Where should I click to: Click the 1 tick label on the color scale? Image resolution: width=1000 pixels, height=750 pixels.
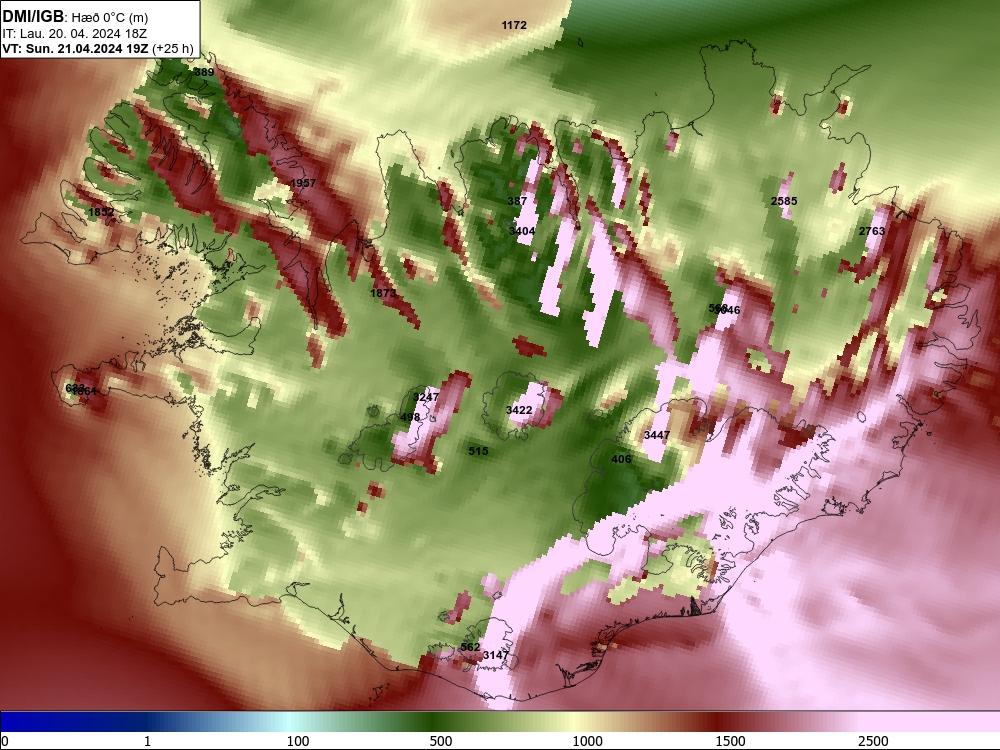pyautogui.click(x=147, y=741)
